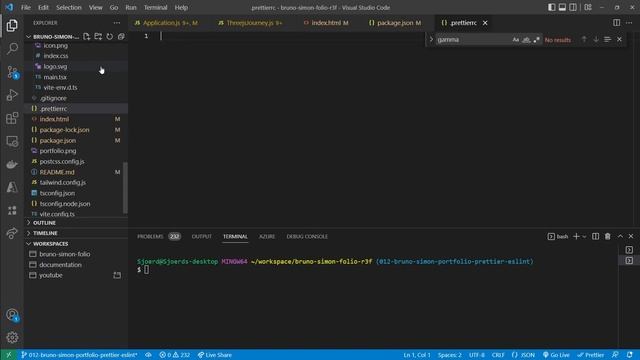640x360 pixels.
Task: Toggle Primary Side Bar layout button
Action: point(551,7)
